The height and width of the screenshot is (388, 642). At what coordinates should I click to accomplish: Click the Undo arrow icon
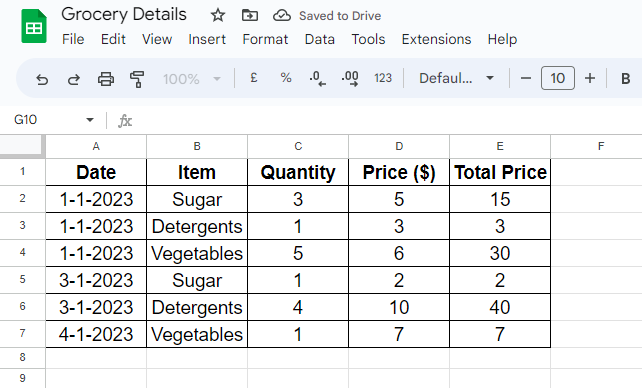click(x=42, y=79)
